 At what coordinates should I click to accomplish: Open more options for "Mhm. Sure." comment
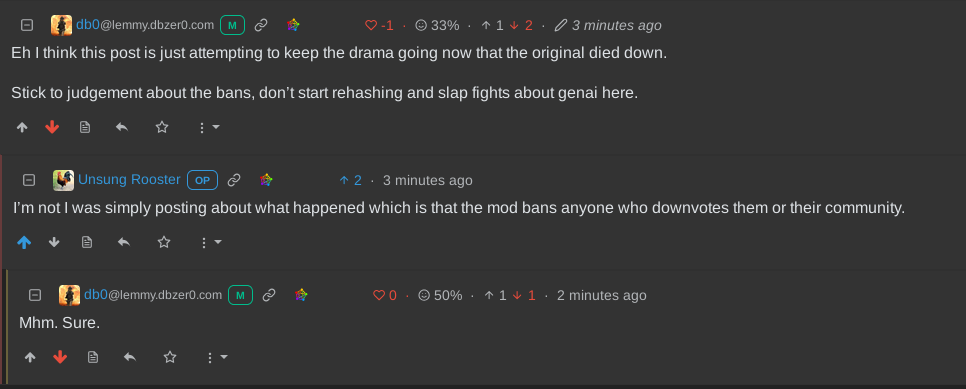(216, 358)
